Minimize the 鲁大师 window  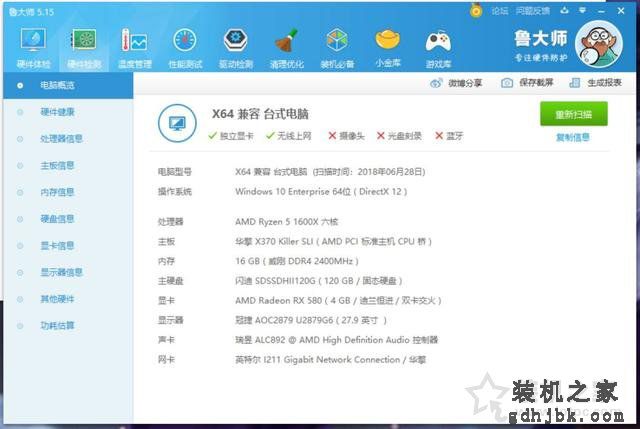[602, 11]
